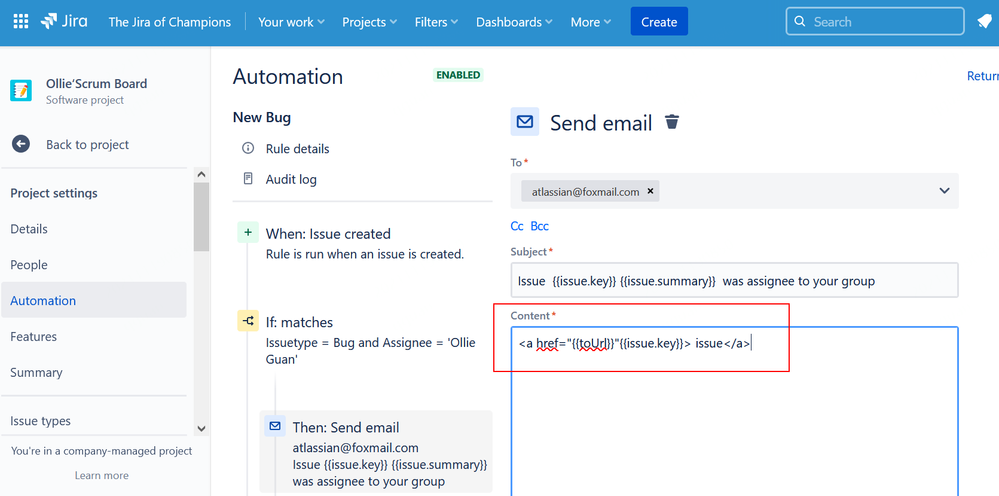999x496 pixels.
Task: Click the Rule details info icon
Action: [248, 148]
